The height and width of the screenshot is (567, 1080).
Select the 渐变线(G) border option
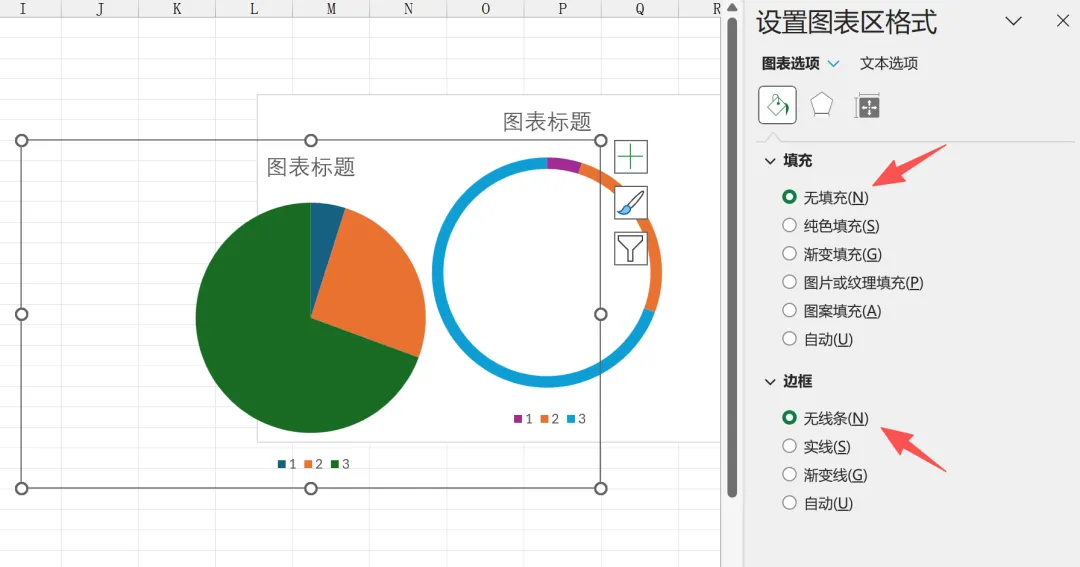pos(824,475)
